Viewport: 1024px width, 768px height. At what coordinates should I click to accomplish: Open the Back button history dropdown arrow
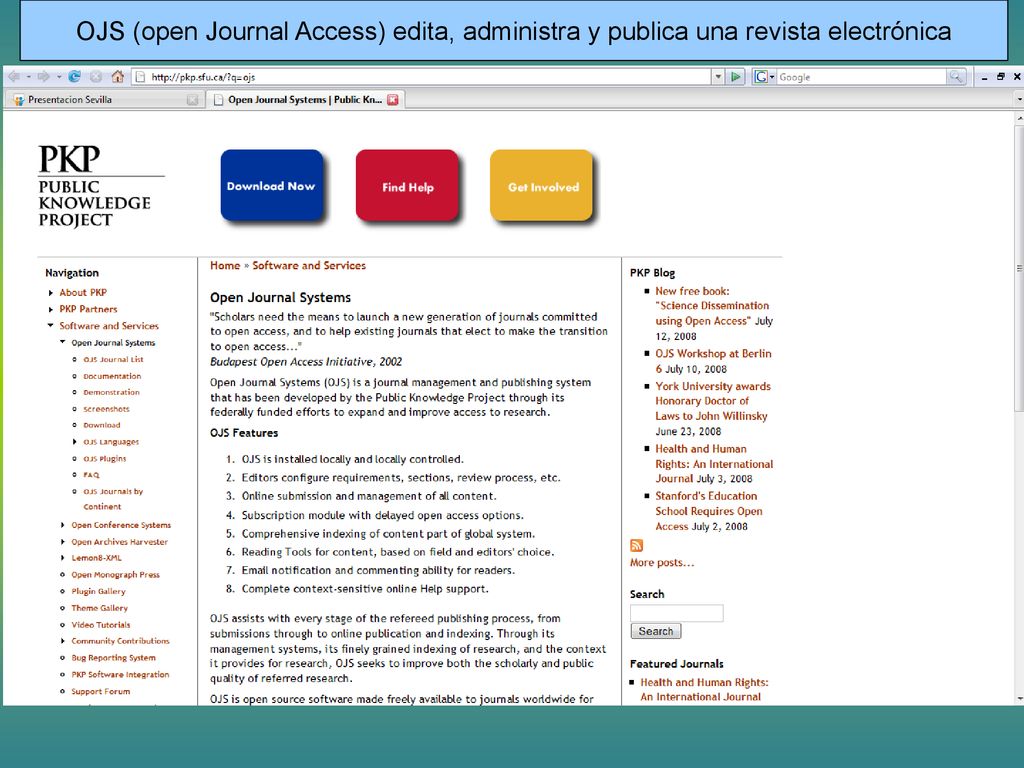pos(28,77)
